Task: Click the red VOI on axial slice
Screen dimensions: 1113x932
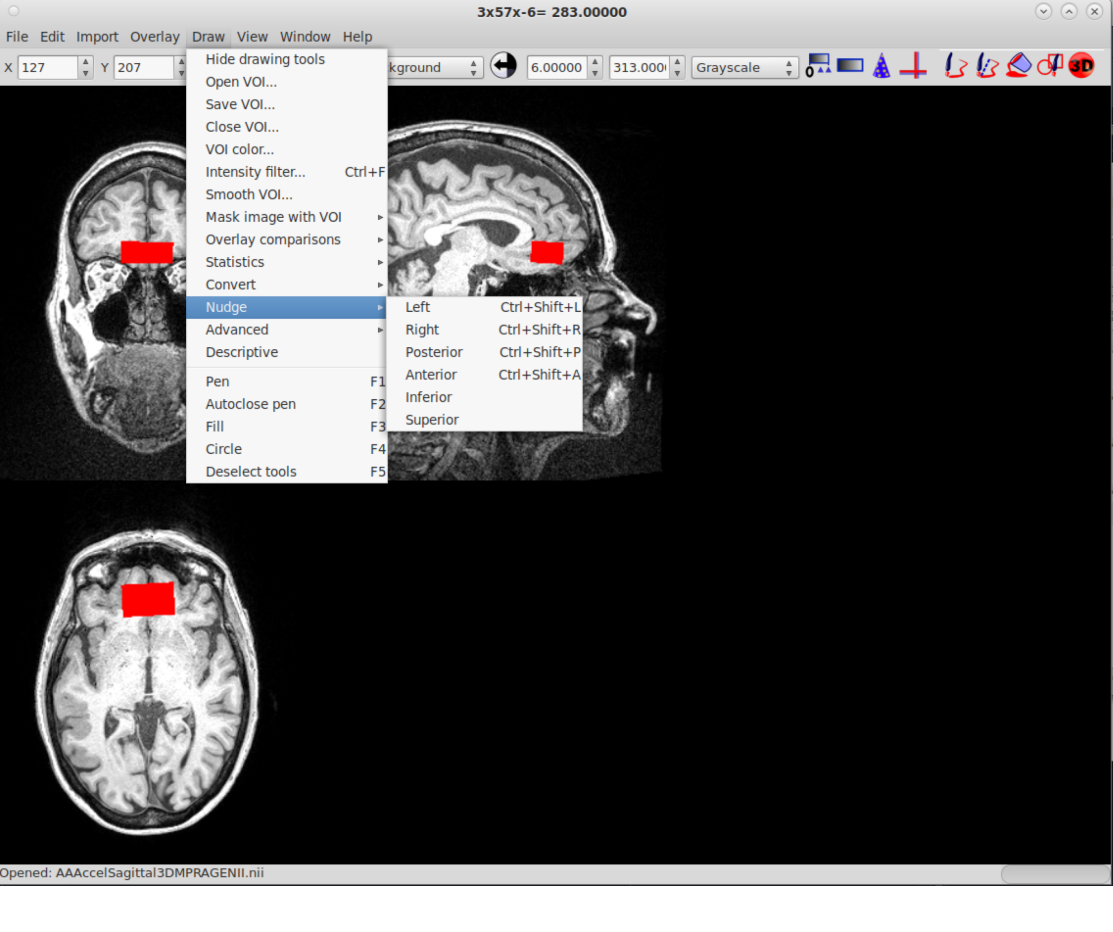Action: pyautogui.click(x=148, y=600)
